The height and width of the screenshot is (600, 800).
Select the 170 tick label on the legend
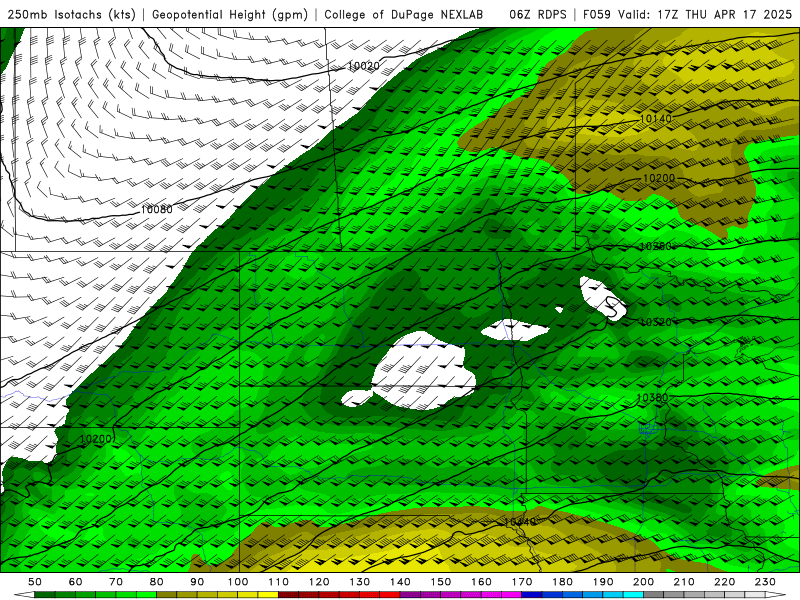522,582
